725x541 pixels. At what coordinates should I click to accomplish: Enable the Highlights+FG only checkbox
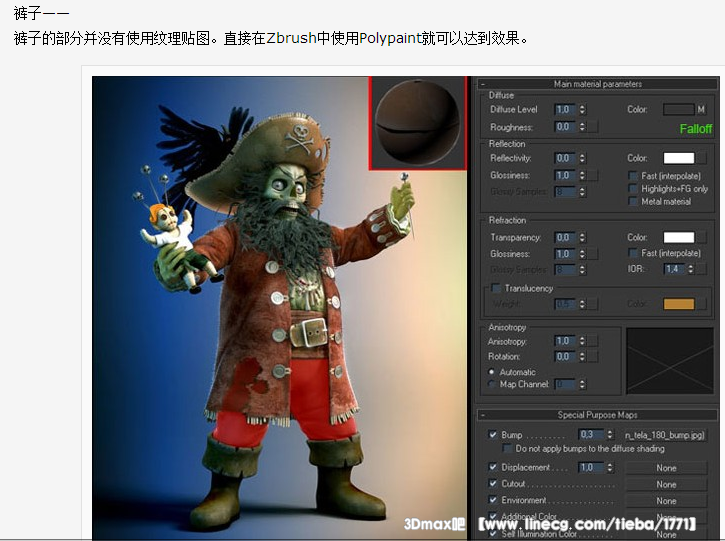(x=633, y=189)
